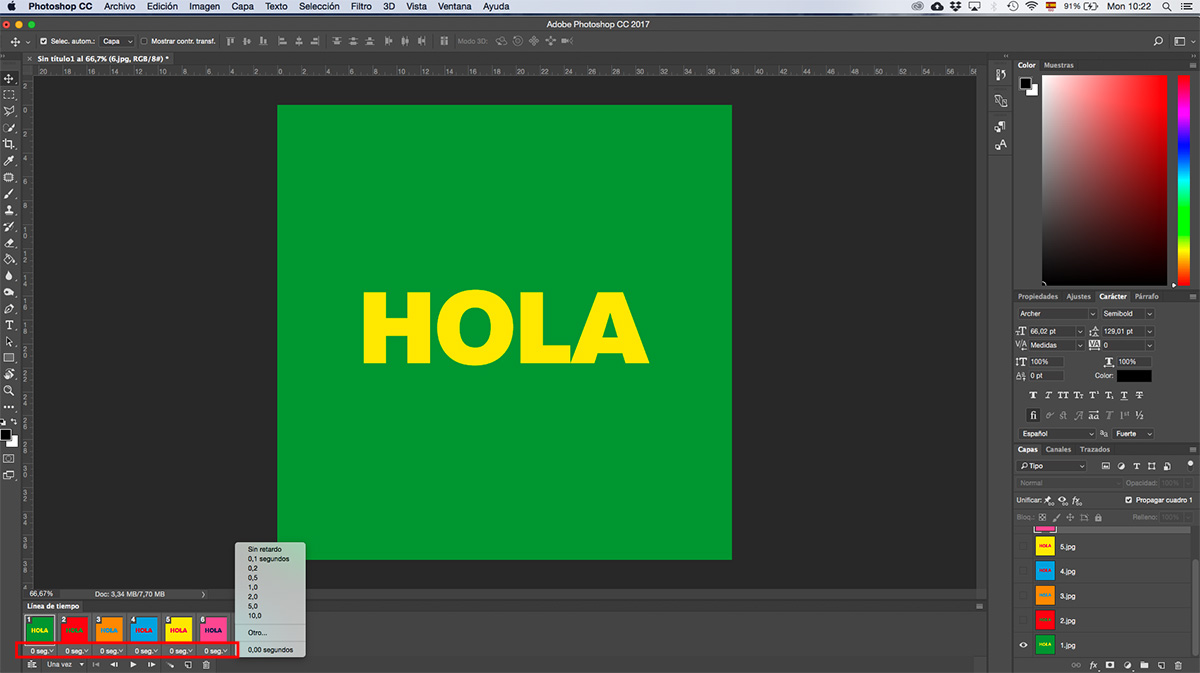Duplicate the selected frame in the timeline

click(x=188, y=664)
